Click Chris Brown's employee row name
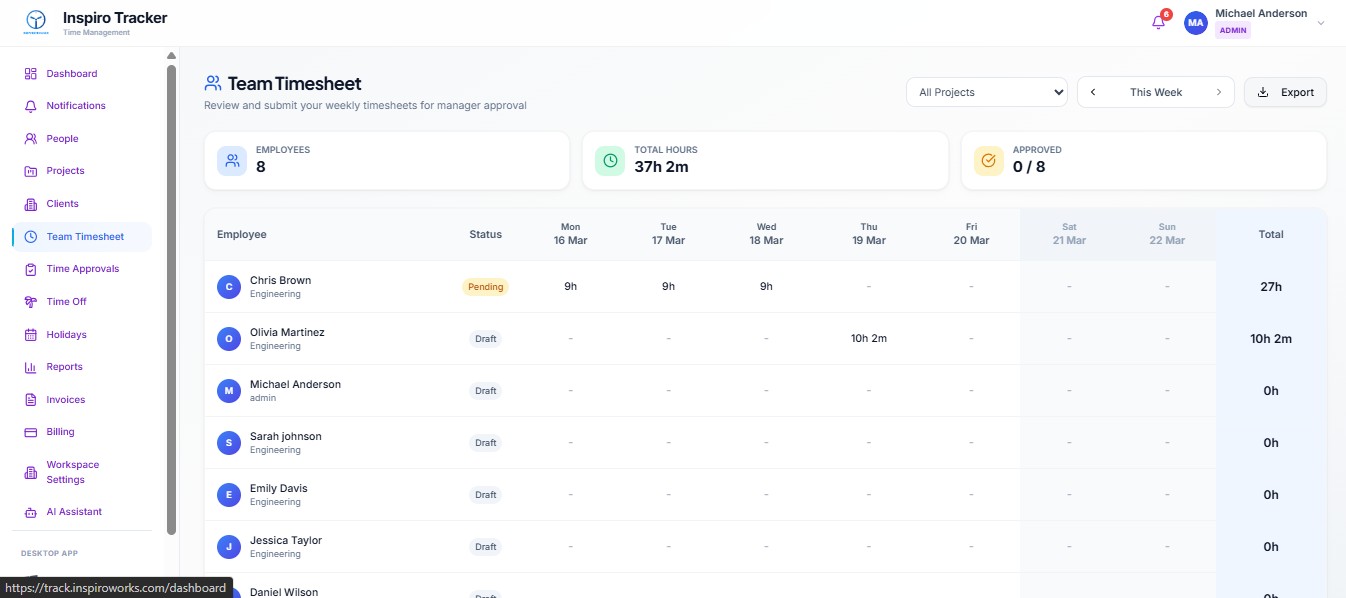This screenshot has height=598, width=1346. (x=280, y=281)
